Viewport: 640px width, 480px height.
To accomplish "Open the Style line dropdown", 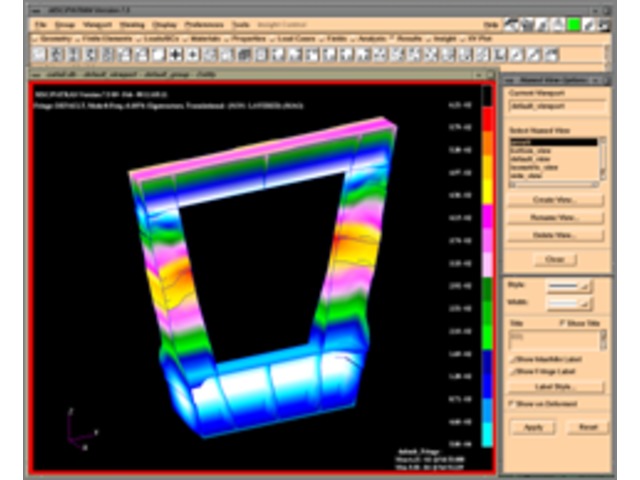I will point(569,286).
